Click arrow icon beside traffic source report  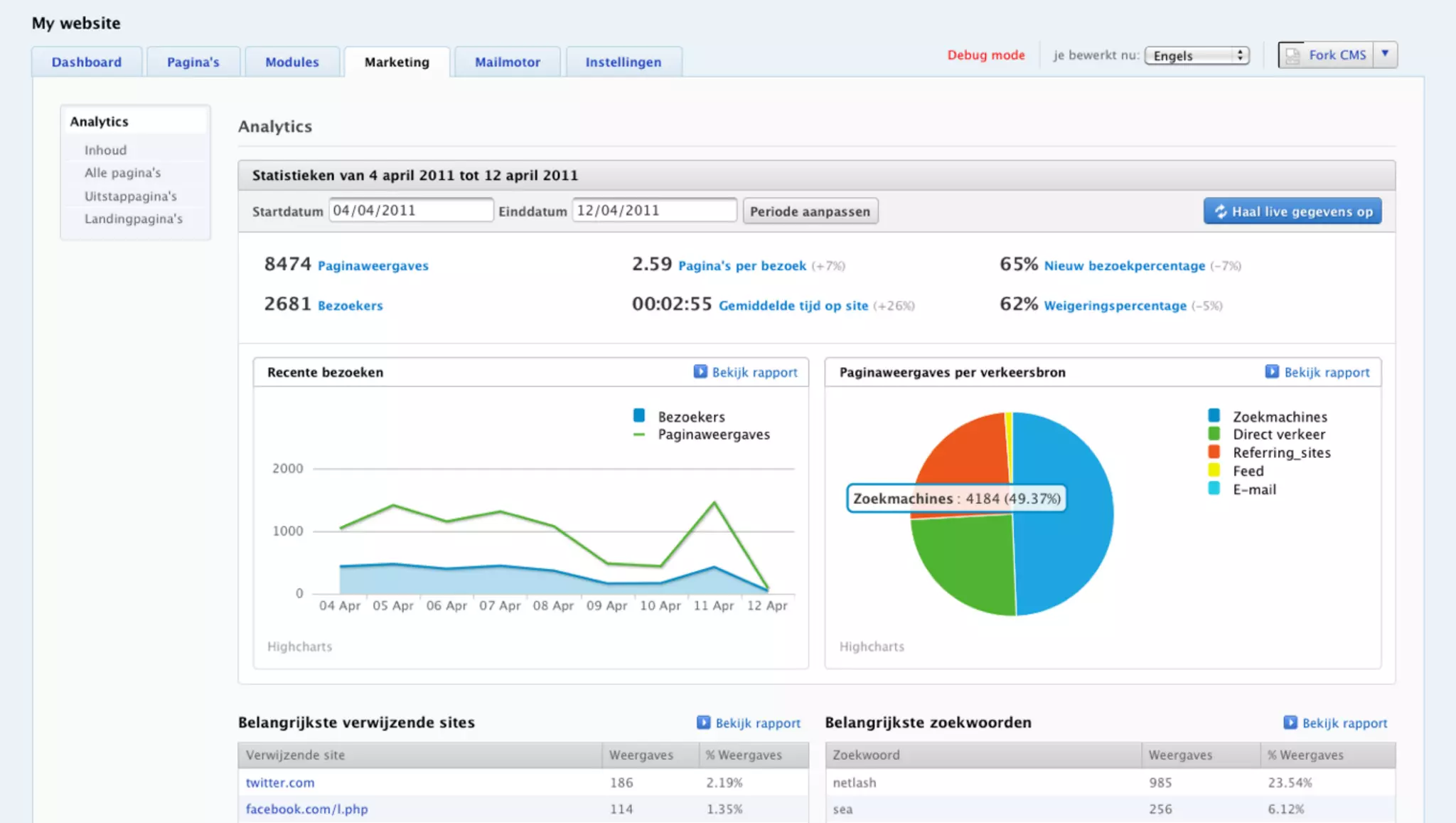coord(1272,371)
